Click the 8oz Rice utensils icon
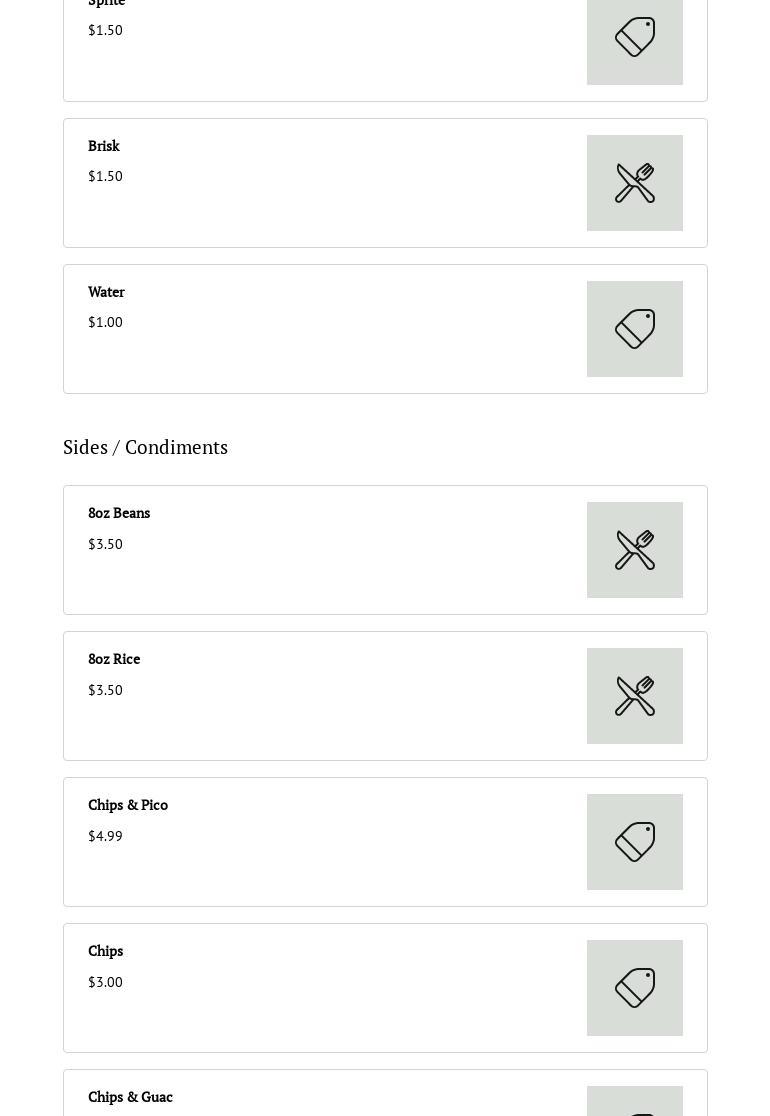This screenshot has height=1116, width=770. (x=635, y=696)
